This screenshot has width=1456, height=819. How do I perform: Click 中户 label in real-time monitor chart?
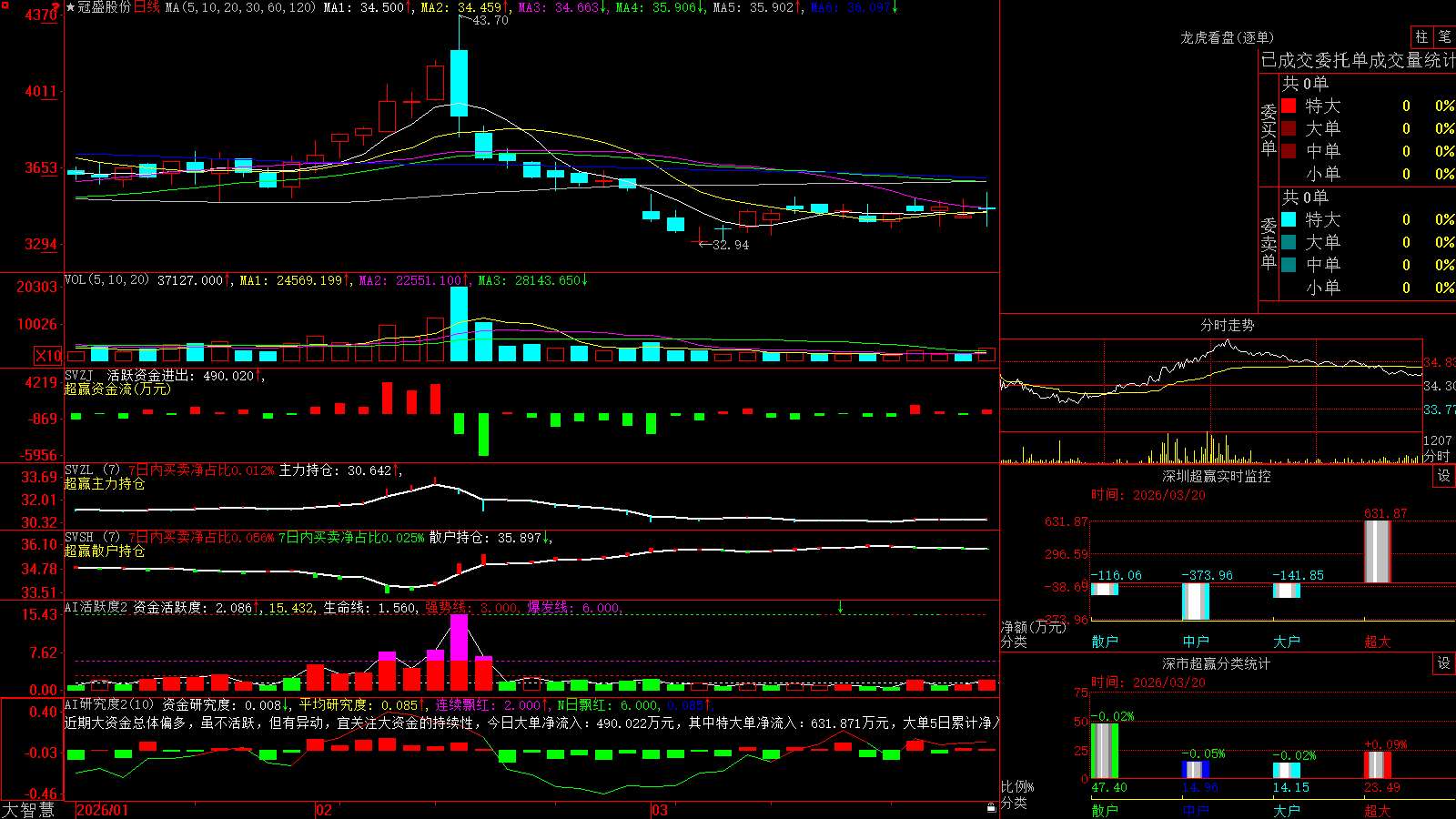1196,642
